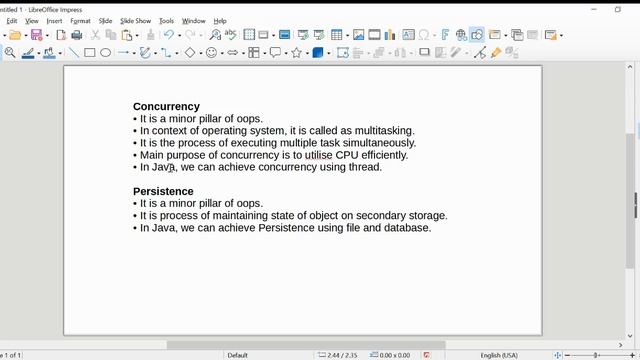This screenshot has width=640, height=360.
Task: Open the Fill Color dropdown arrow
Action: click(60, 53)
